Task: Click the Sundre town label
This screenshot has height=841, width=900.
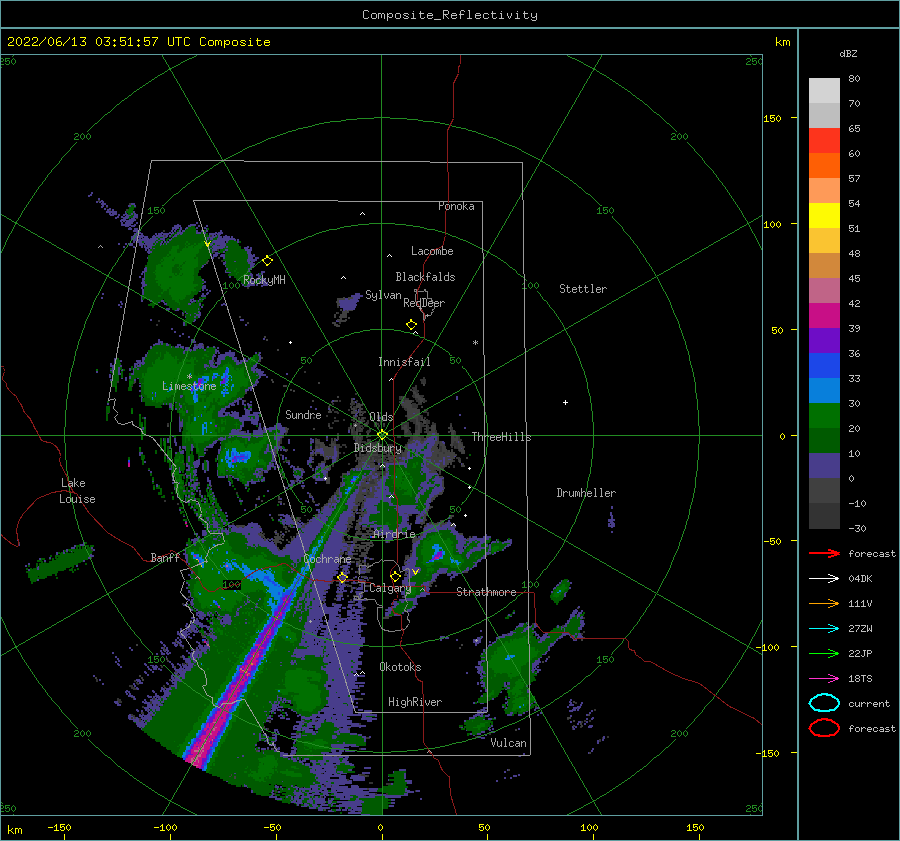Action: point(303,414)
